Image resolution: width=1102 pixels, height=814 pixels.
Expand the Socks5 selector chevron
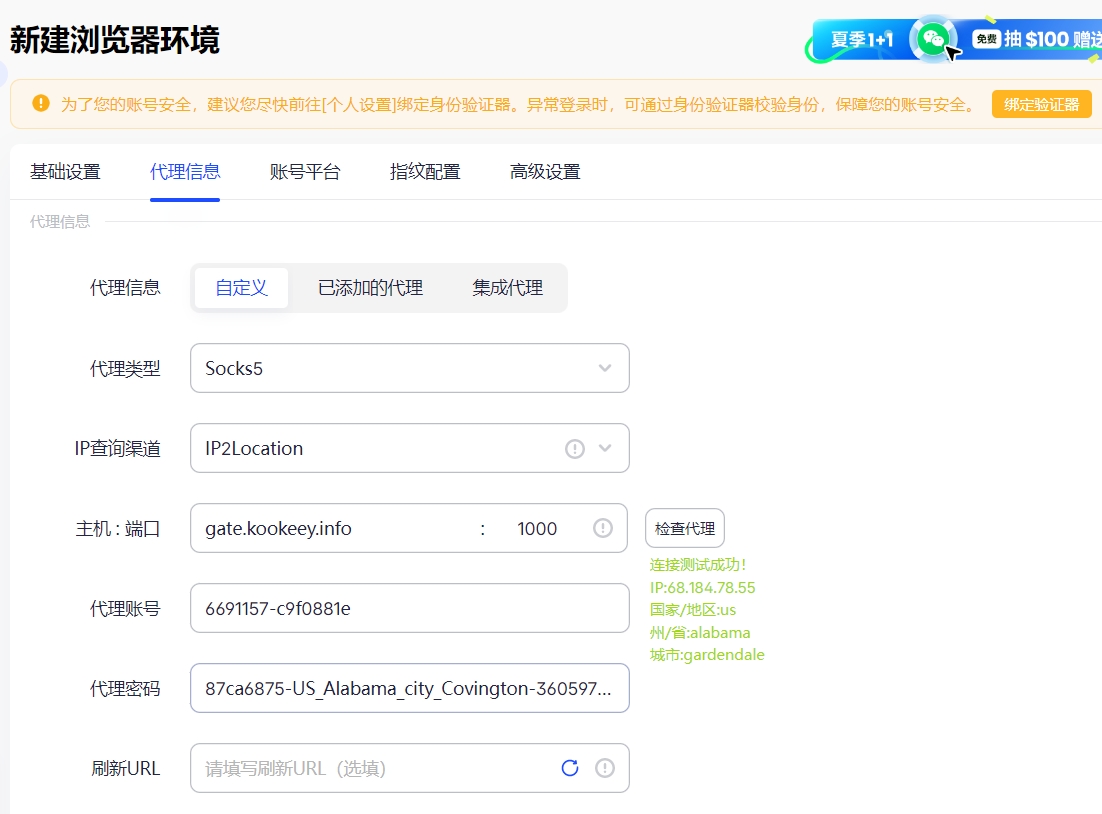[604, 368]
